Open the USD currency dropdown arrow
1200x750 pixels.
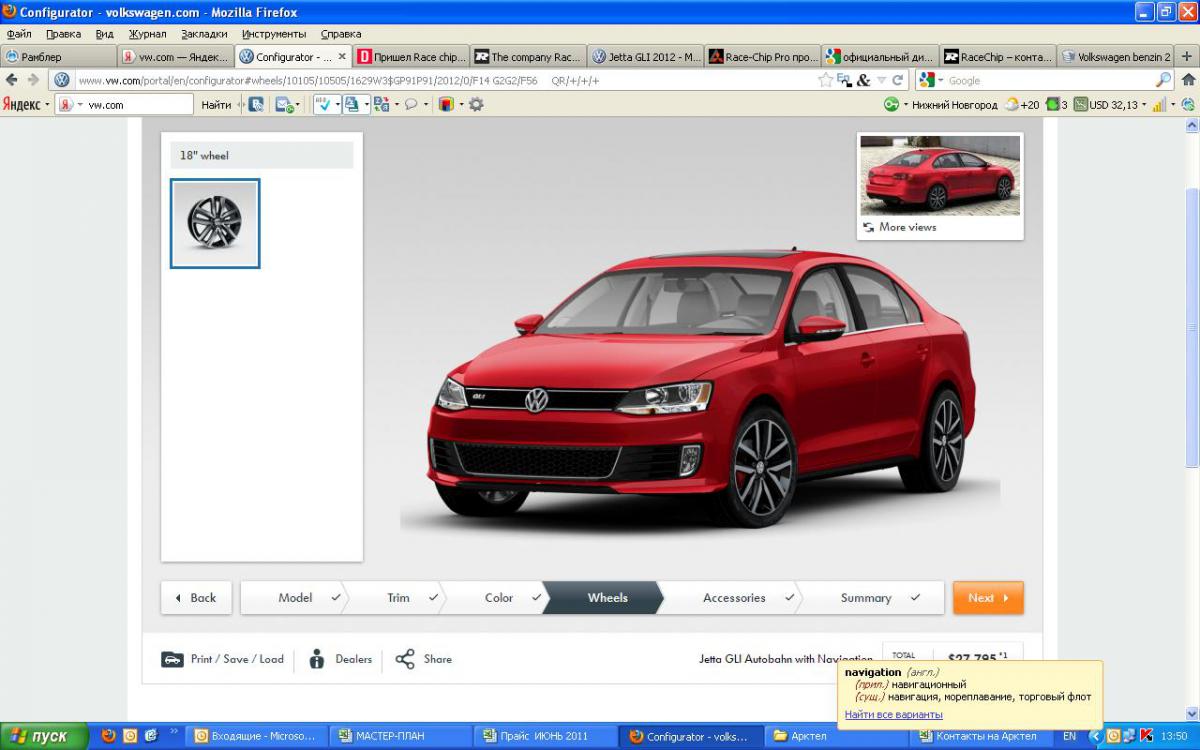click(1144, 104)
